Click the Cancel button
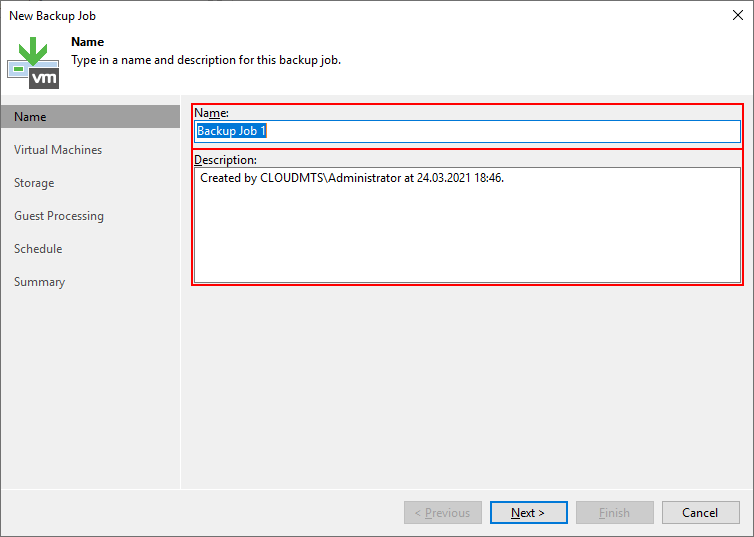The image size is (754, 537). click(x=700, y=513)
